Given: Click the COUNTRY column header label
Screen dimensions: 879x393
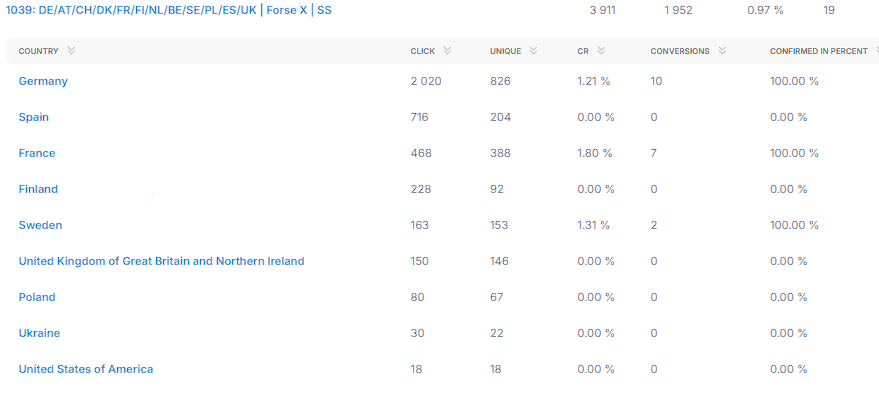Looking at the screenshot, I should click(x=39, y=51).
